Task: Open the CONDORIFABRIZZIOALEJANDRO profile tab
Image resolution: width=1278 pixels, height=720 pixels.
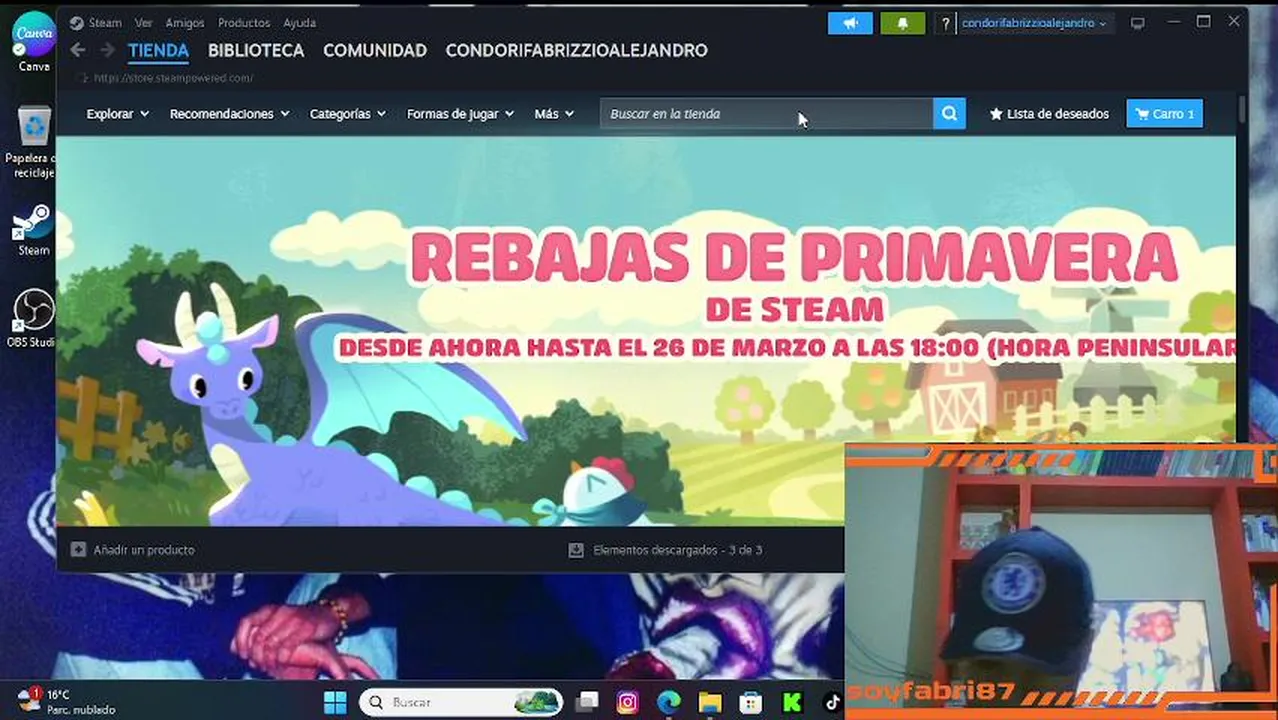Action: (x=576, y=50)
